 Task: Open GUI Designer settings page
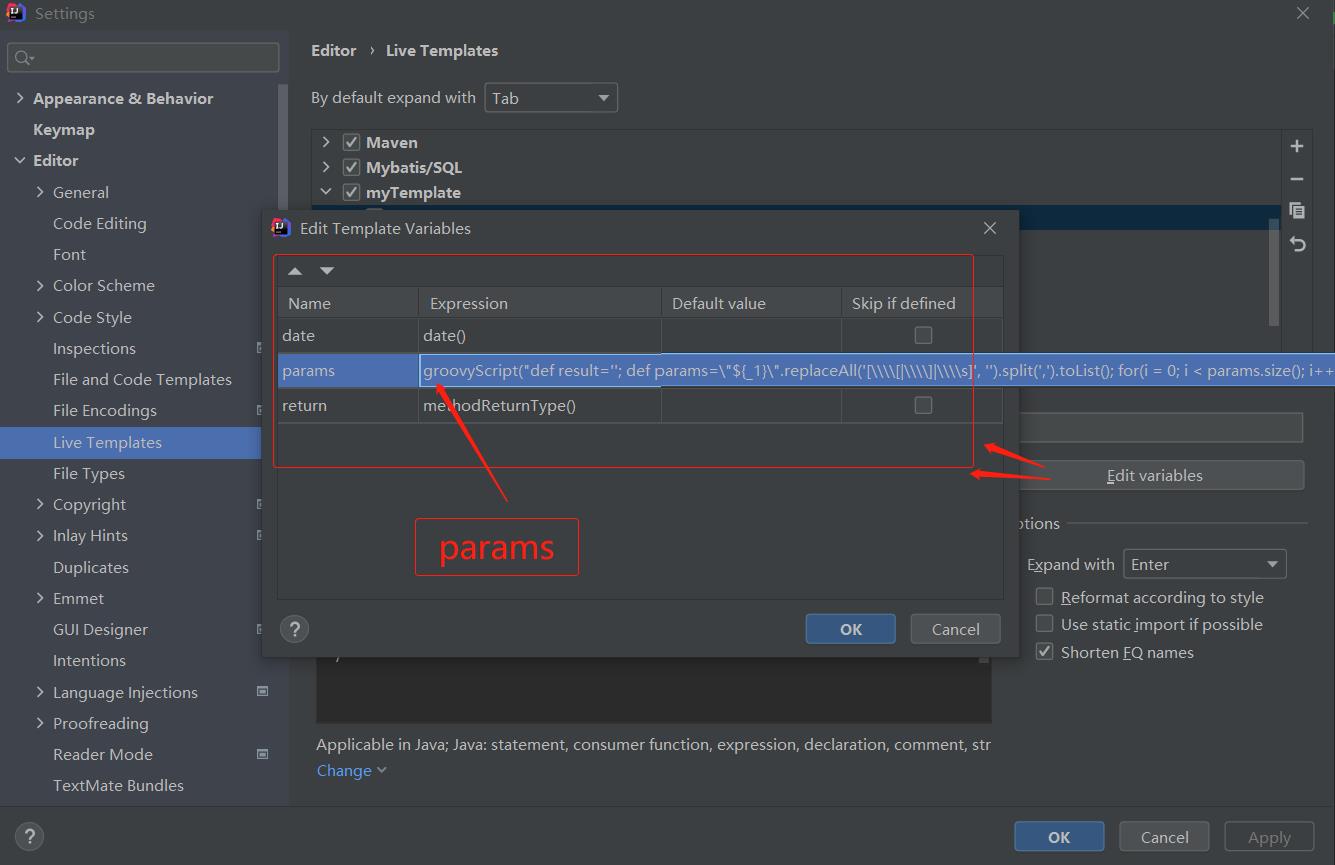click(x=100, y=629)
